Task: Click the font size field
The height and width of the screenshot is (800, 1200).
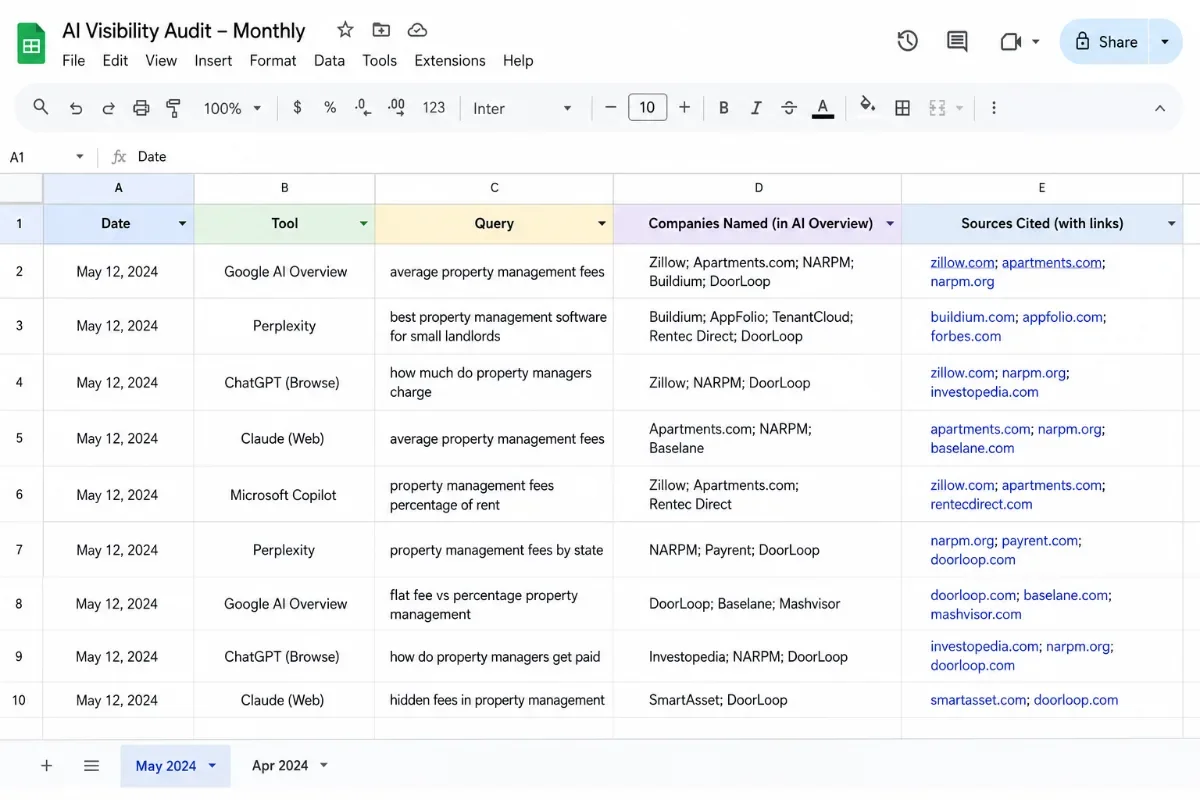Action: 647,107
